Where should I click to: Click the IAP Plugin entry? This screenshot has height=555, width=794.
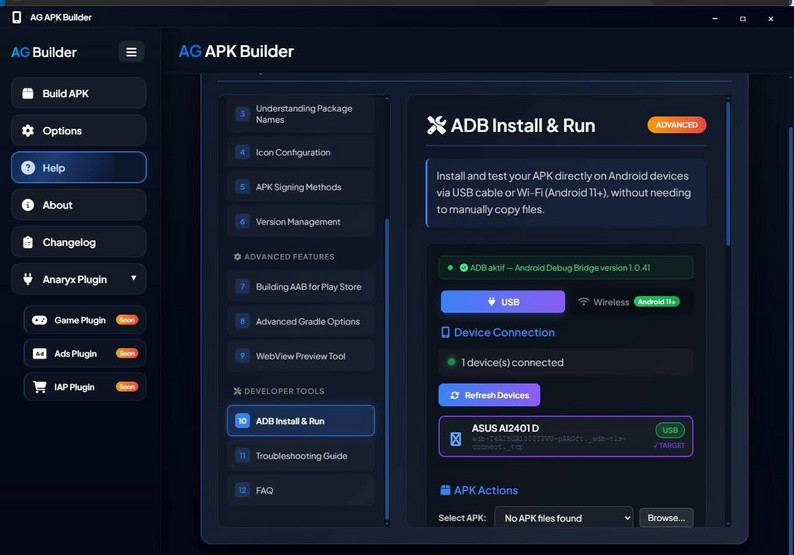coord(85,387)
